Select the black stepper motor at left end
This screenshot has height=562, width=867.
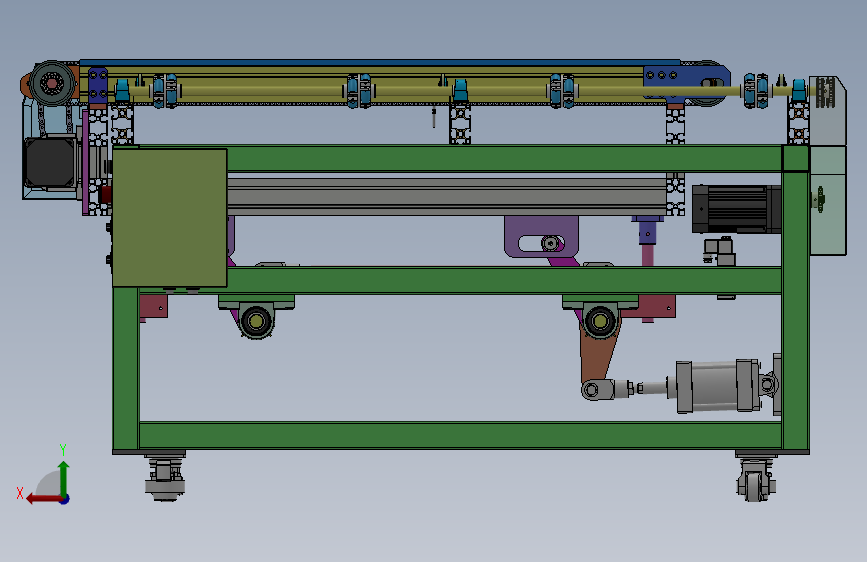[50, 163]
